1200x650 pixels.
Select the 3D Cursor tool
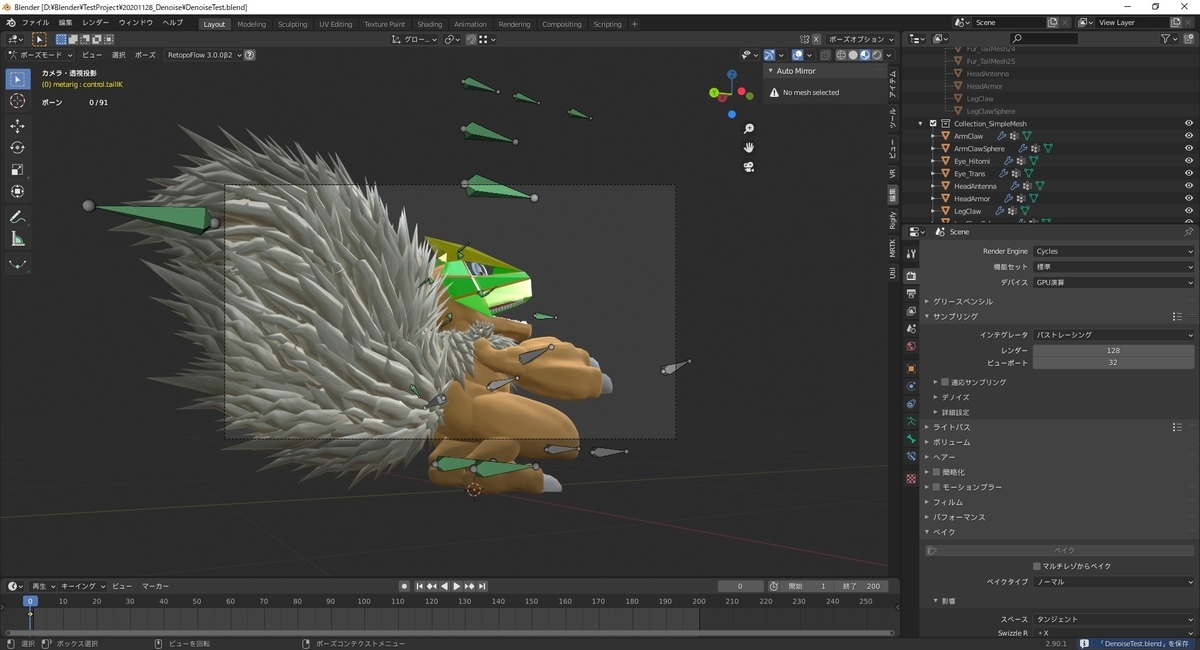pyautogui.click(x=18, y=101)
